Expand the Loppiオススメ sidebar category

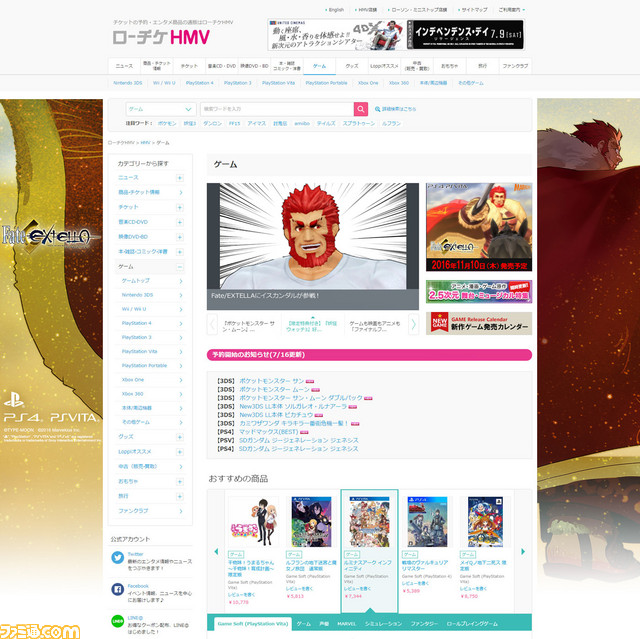[180, 452]
